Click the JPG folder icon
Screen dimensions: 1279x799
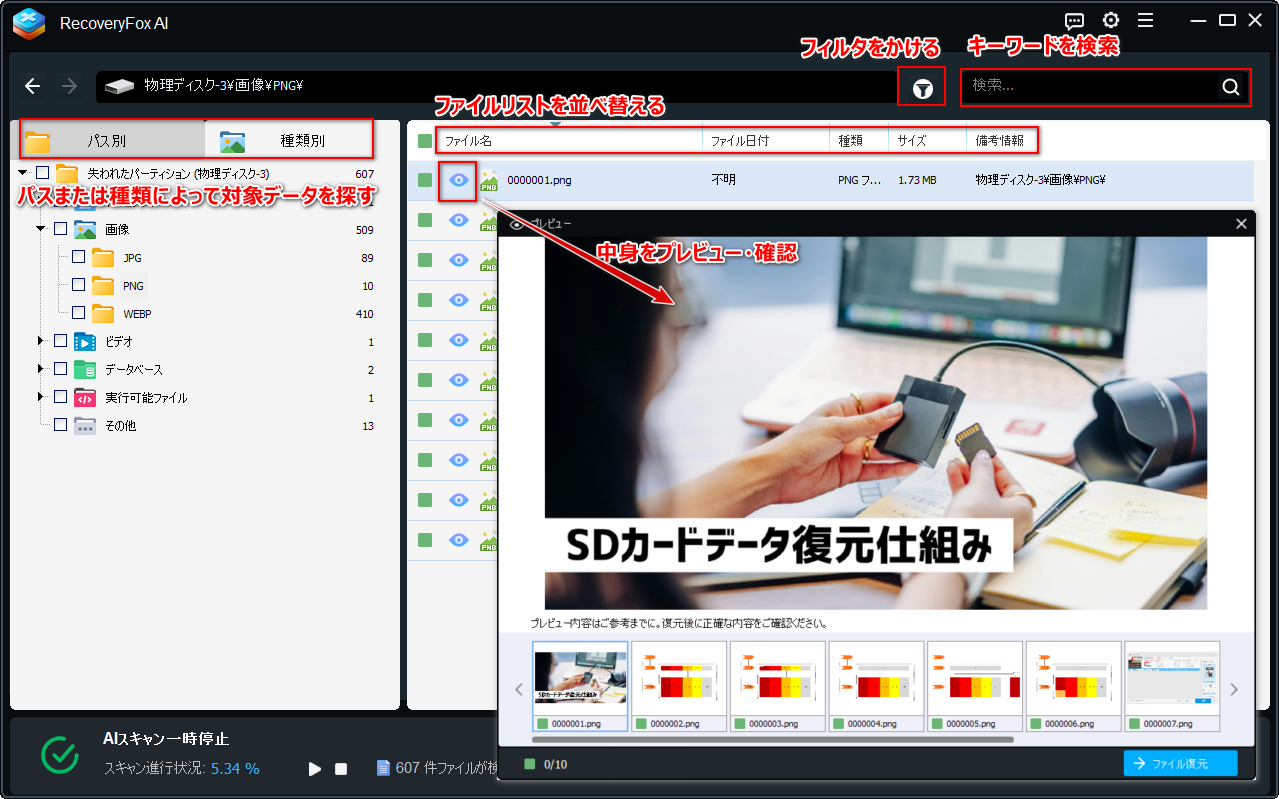[103, 258]
